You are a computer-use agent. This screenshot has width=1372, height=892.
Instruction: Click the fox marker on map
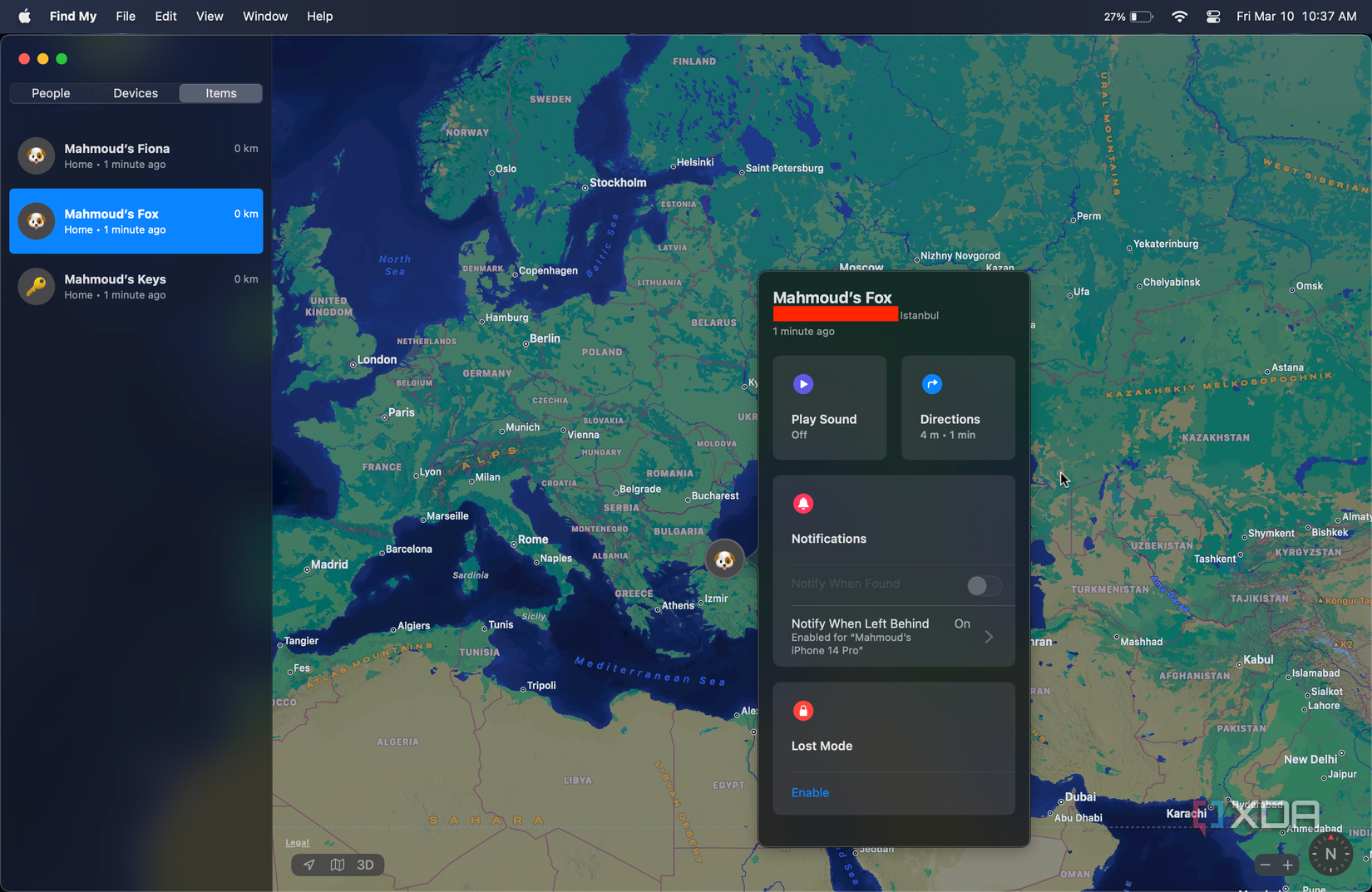(x=724, y=559)
